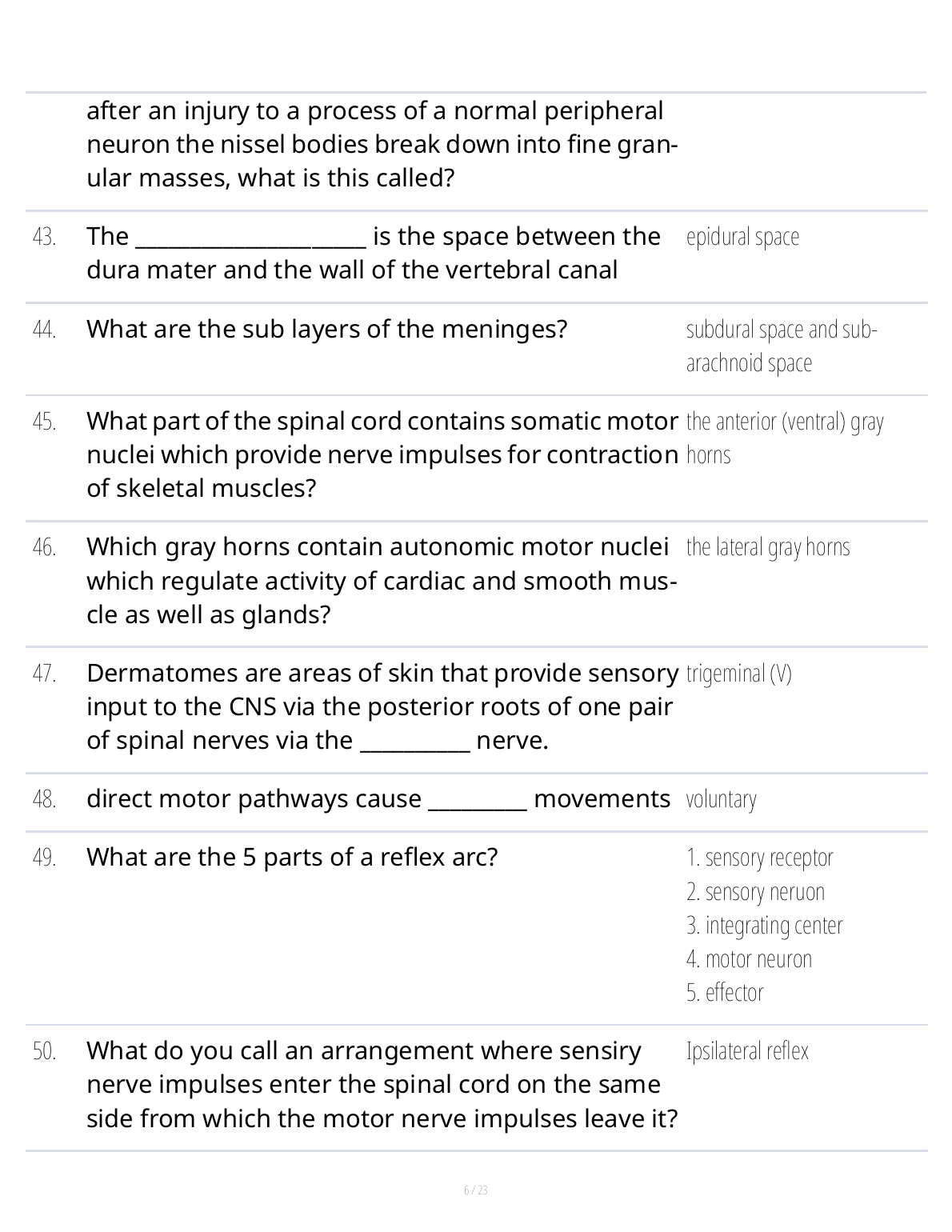
Task: Click the question number 43 label
Action: coord(45,237)
